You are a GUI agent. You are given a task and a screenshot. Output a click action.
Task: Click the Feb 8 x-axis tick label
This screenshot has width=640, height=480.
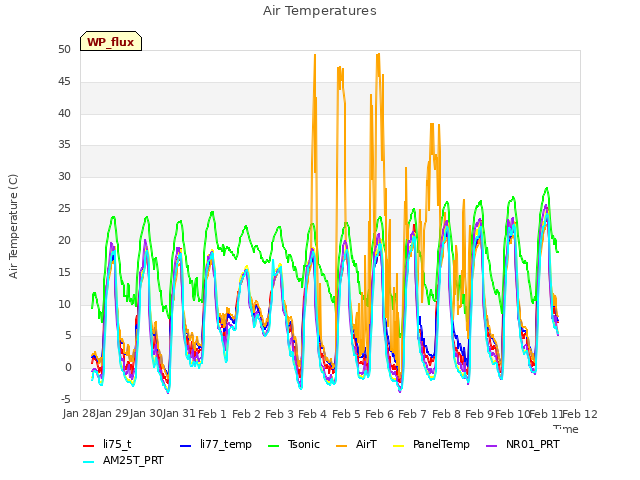pos(446,414)
